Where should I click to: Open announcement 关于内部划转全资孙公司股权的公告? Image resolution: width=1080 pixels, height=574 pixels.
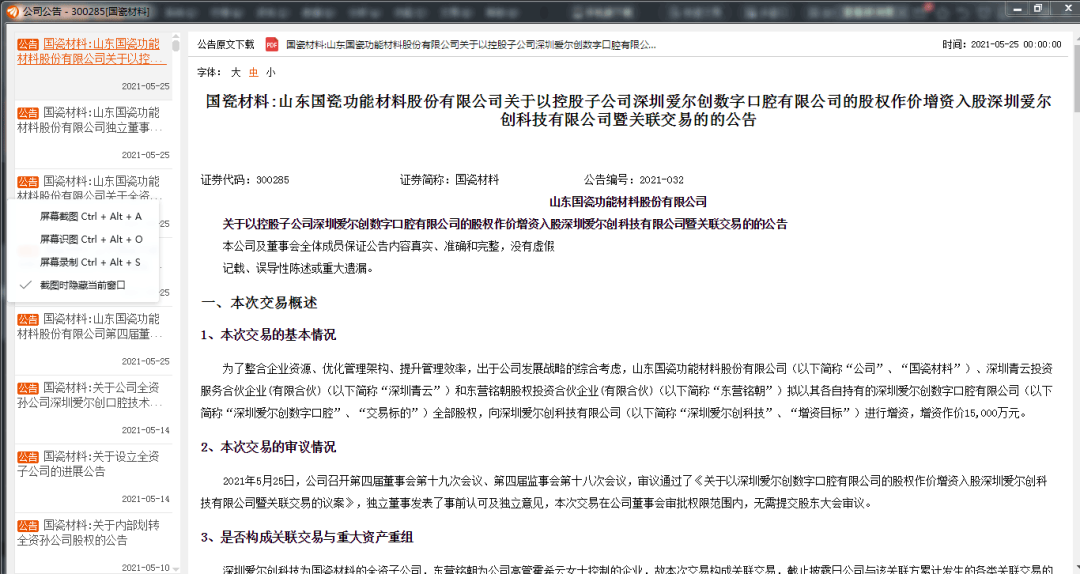[94, 544]
